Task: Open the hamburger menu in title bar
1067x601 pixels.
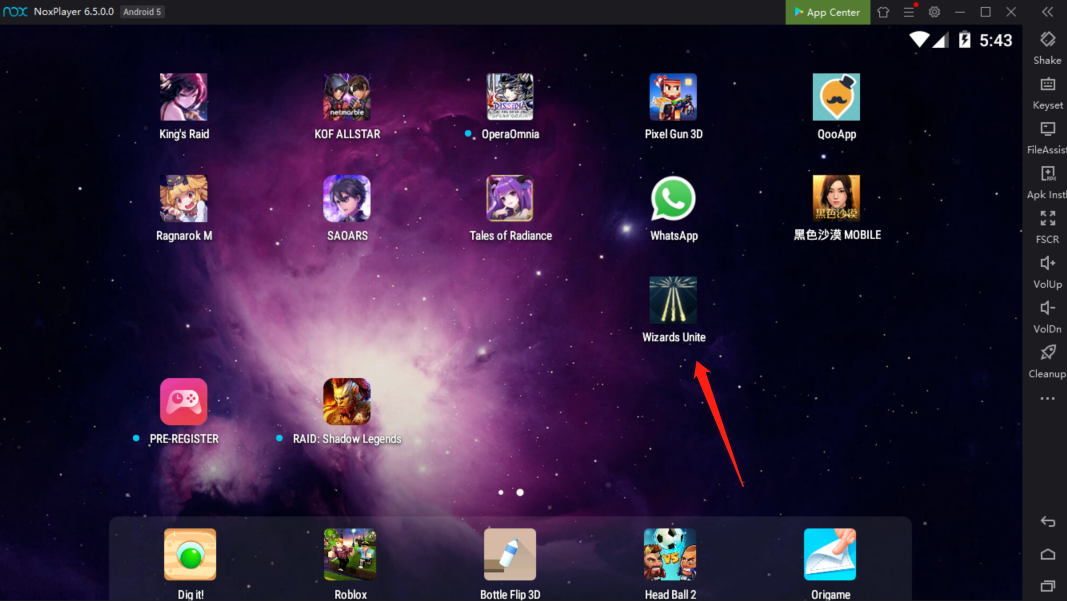Action: [908, 12]
